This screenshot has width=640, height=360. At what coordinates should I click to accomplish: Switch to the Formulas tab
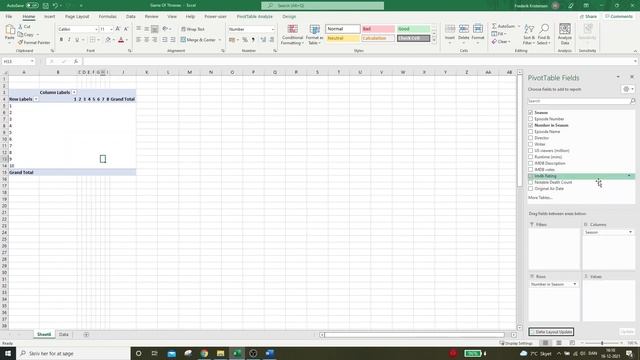tap(108, 17)
